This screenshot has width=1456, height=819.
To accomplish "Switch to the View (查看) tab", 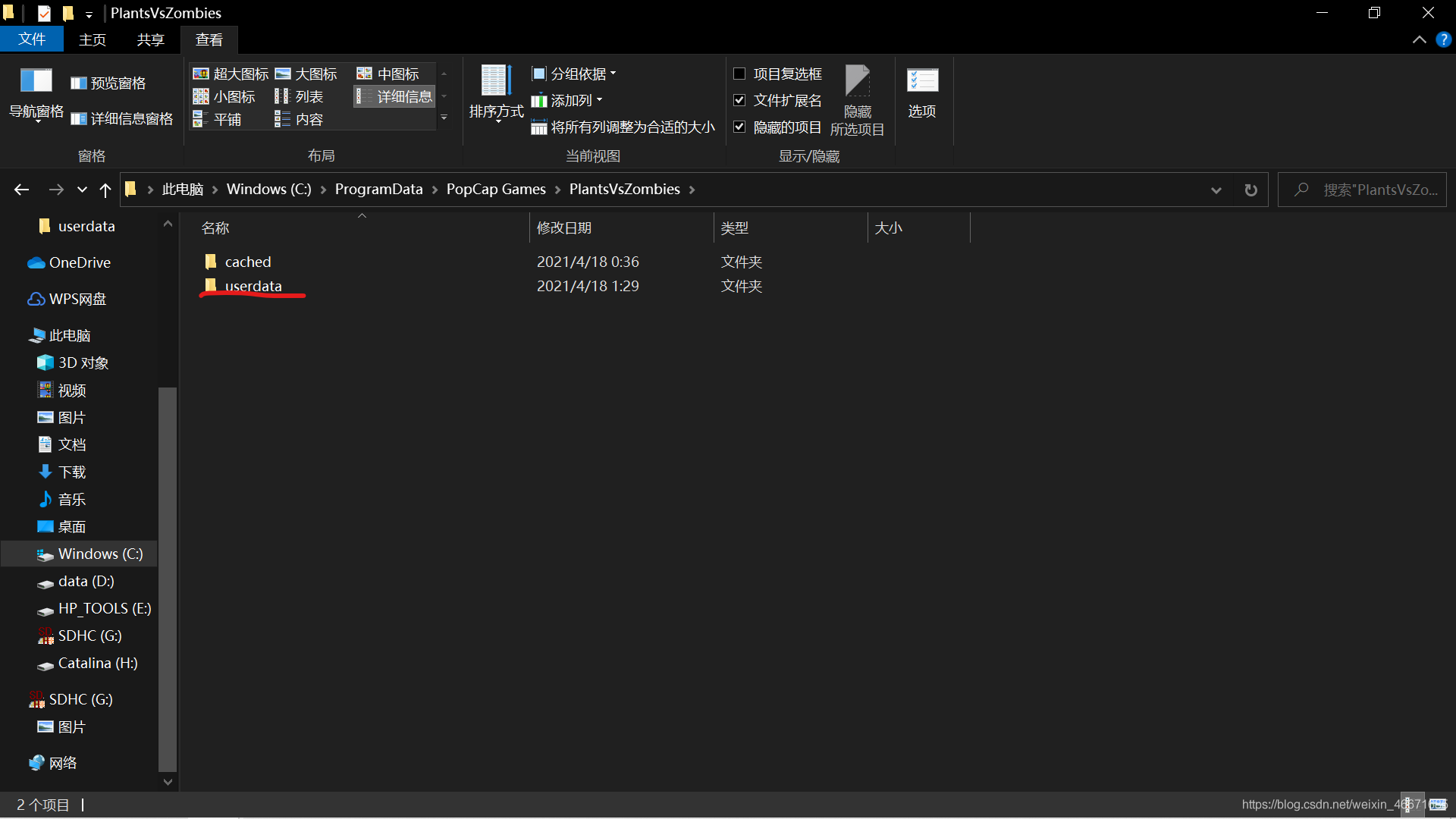I will [209, 39].
